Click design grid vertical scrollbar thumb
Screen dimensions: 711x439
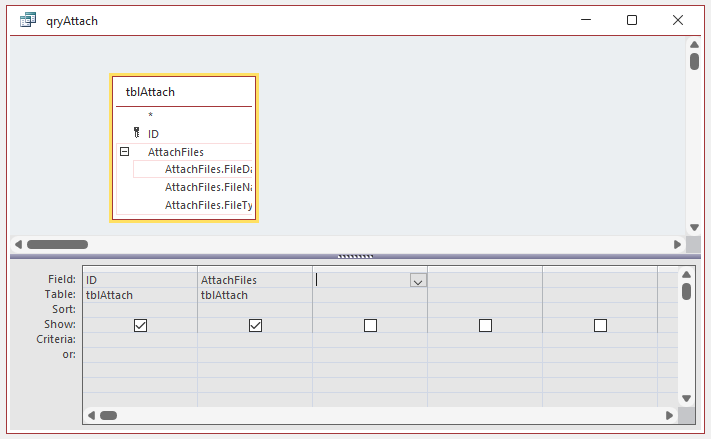(686, 292)
